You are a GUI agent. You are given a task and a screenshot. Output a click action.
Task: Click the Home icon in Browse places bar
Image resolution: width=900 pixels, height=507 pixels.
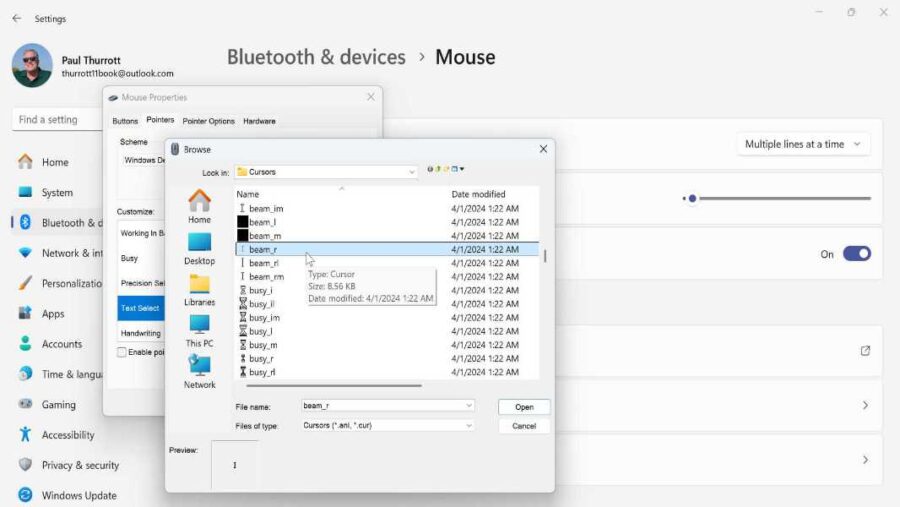point(199,203)
